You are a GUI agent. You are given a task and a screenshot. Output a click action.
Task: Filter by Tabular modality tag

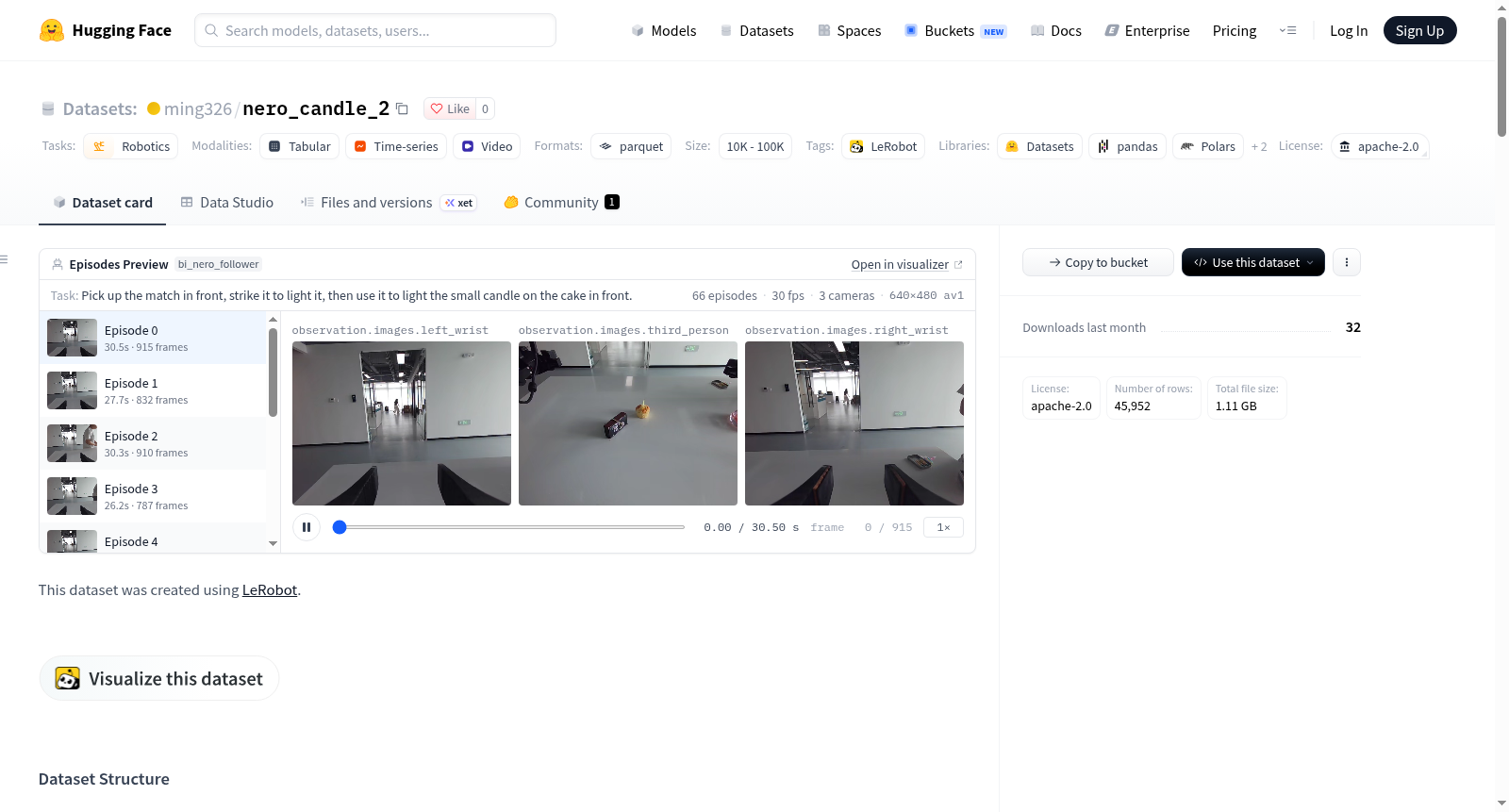[300, 146]
